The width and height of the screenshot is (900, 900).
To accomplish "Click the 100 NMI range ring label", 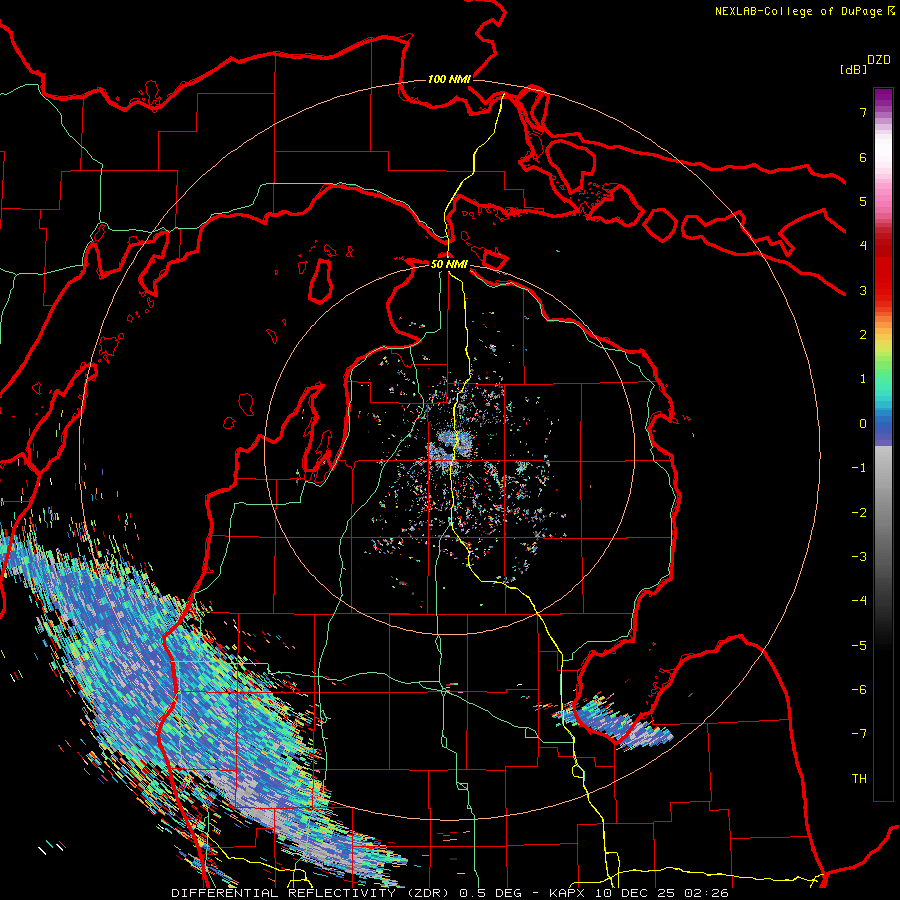I will 449,79.
